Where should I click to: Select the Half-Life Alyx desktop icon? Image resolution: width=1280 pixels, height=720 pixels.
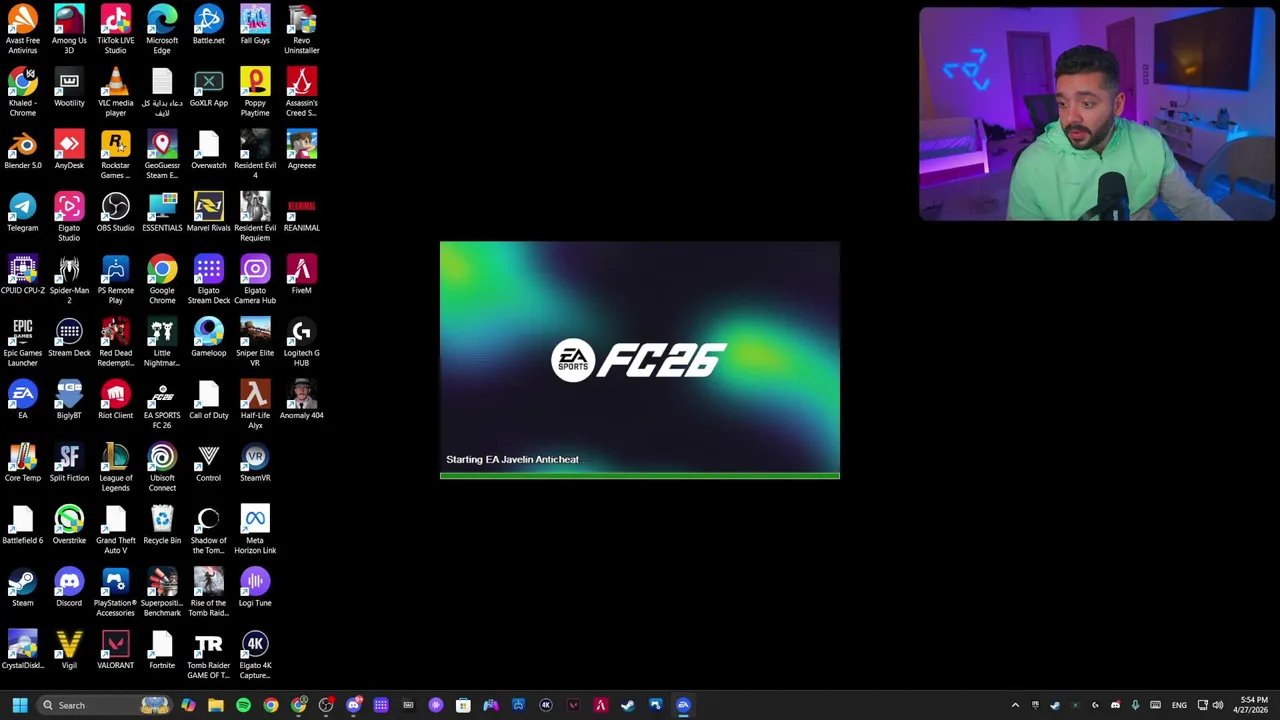[x=255, y=405]
